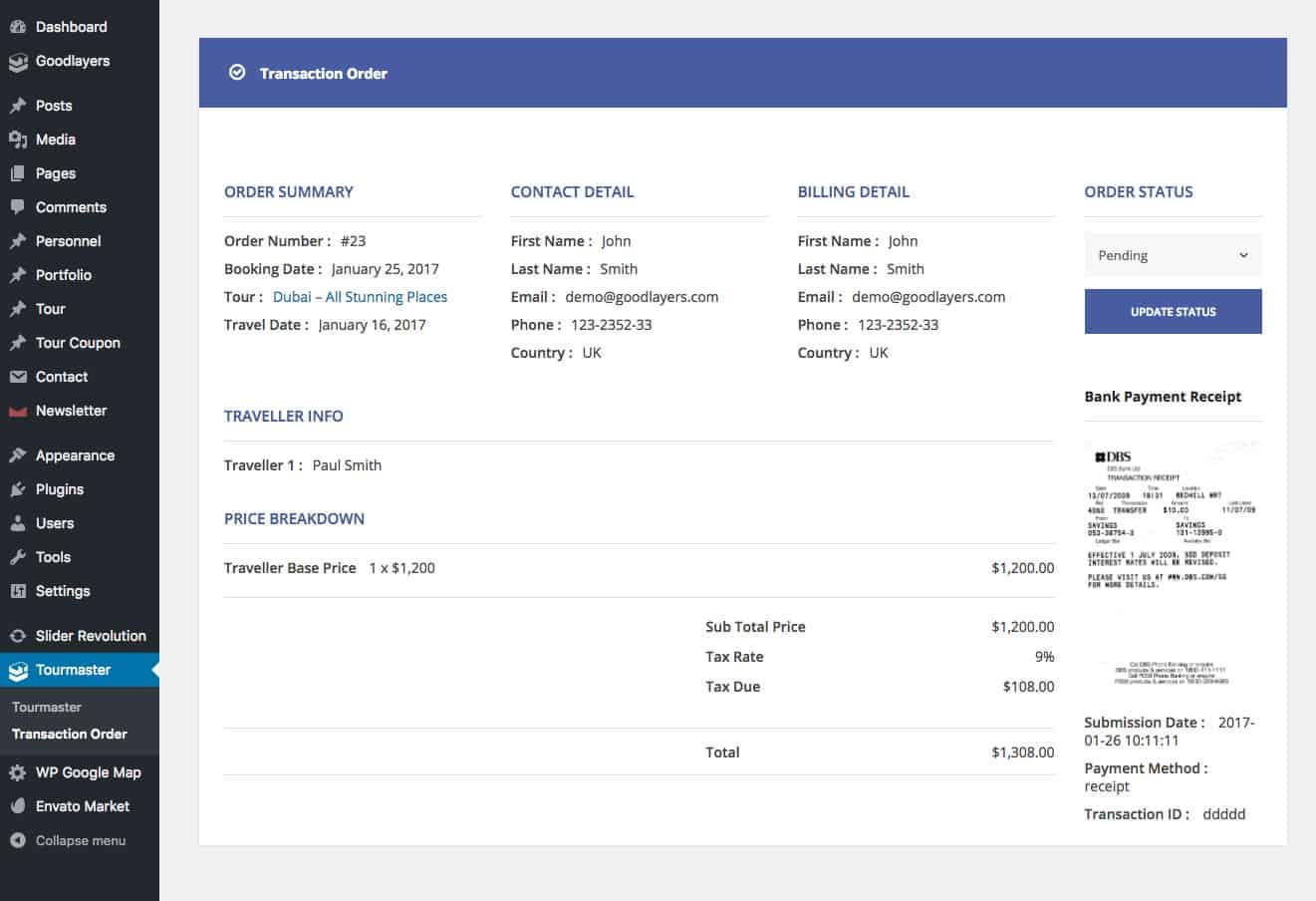Click the Goodlayers logo icon in sidebar
This screenshot has width=1316, height=901.
tap(17, 62)
